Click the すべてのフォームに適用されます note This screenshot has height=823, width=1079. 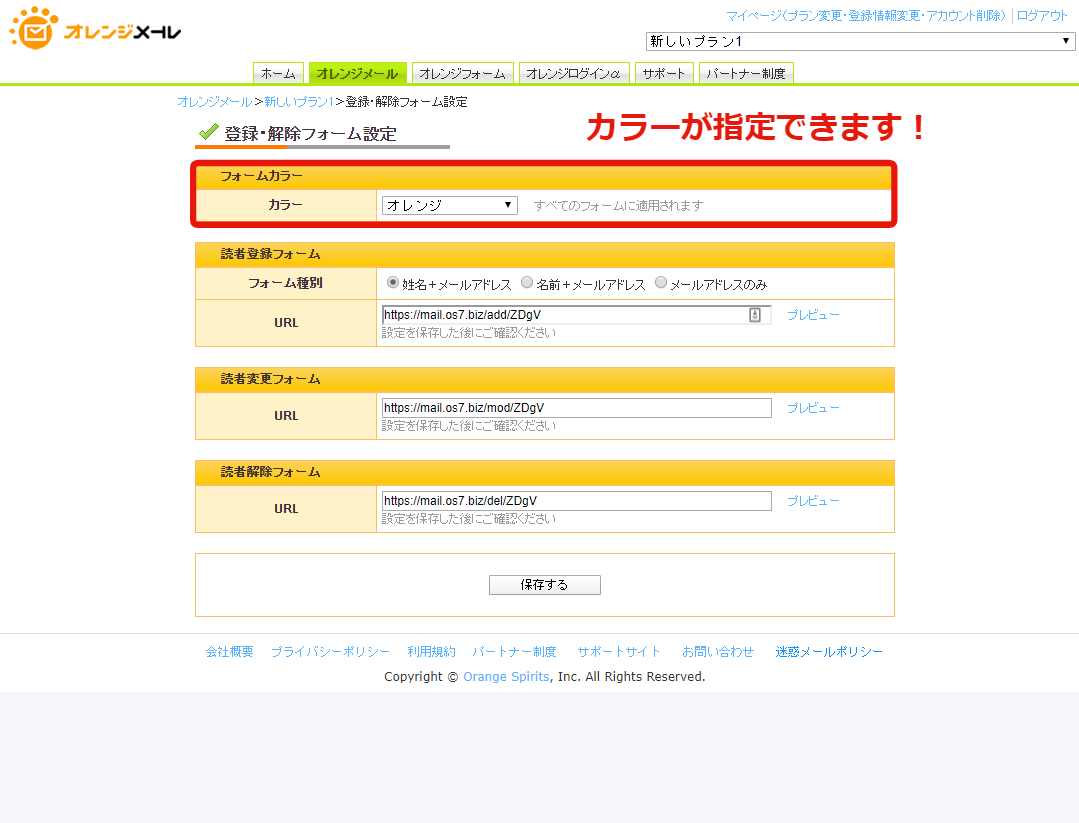[x=618, y=205]
